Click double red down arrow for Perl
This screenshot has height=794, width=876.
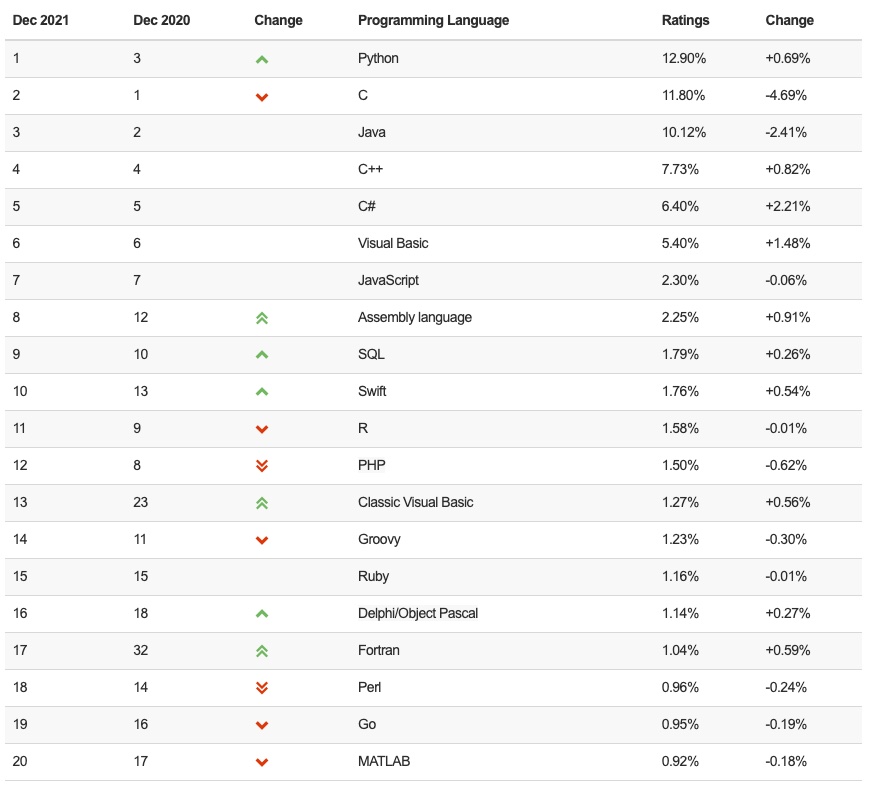tap(261, 688)
